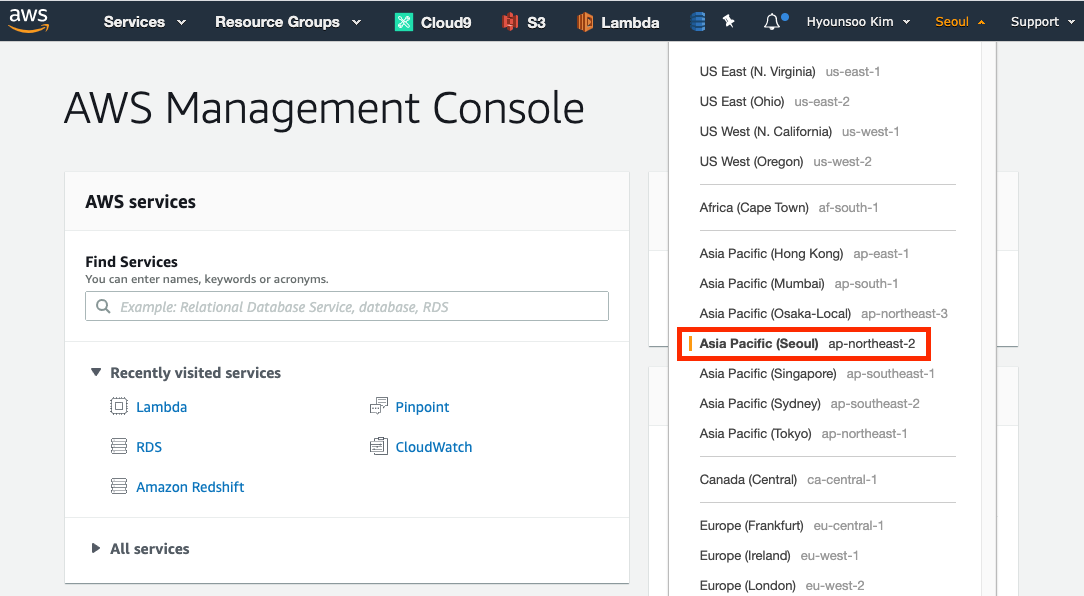Select Asia Pacific (Singapore) region
1084x596 pixels.
[816, 374]
